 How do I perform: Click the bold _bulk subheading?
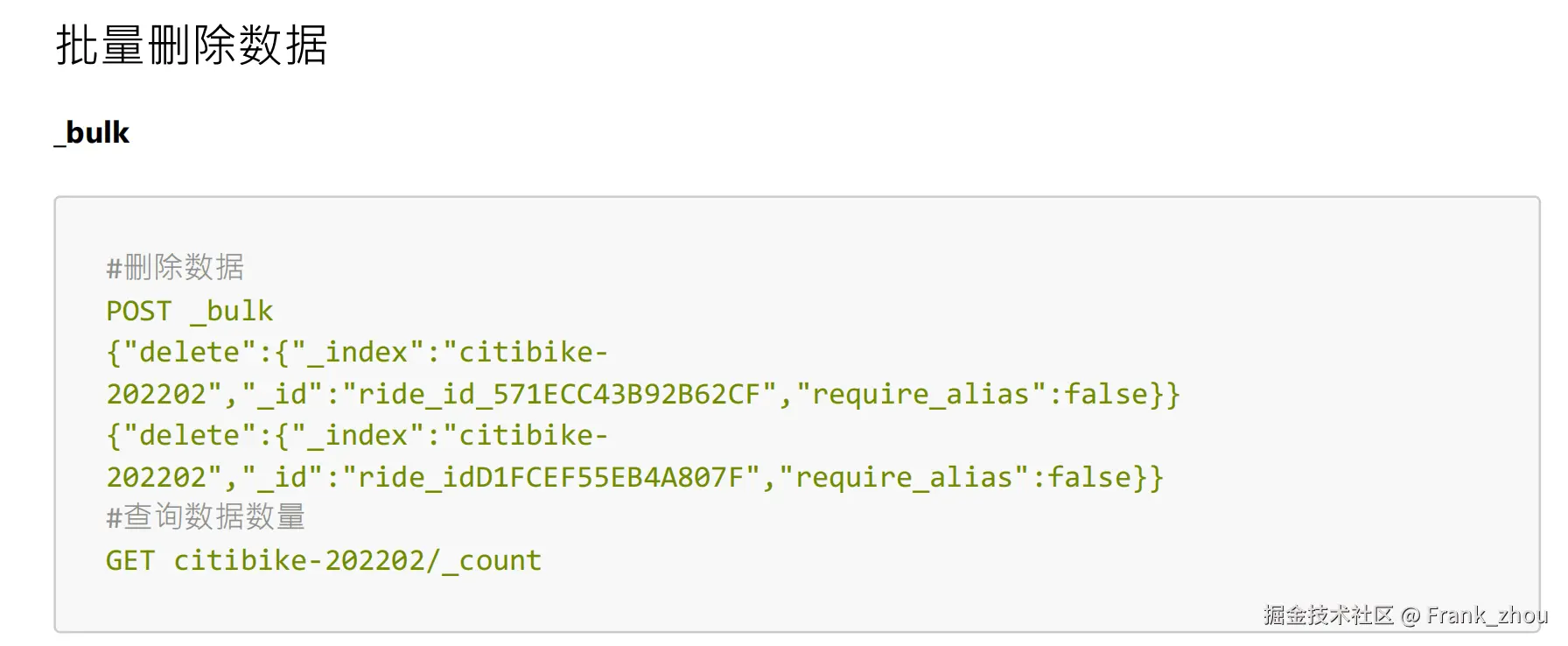[93, 133]
